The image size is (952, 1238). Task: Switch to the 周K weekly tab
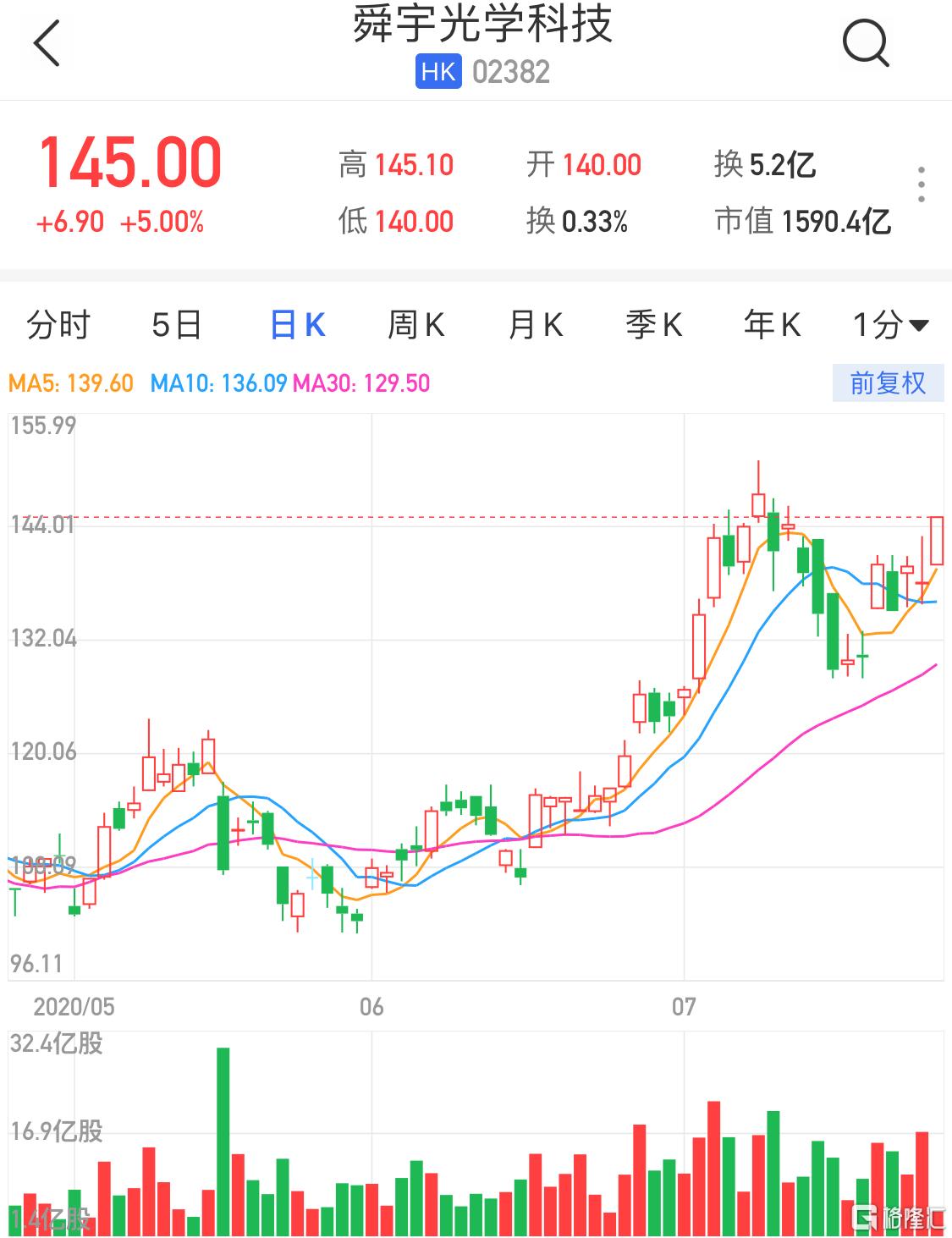415,325
